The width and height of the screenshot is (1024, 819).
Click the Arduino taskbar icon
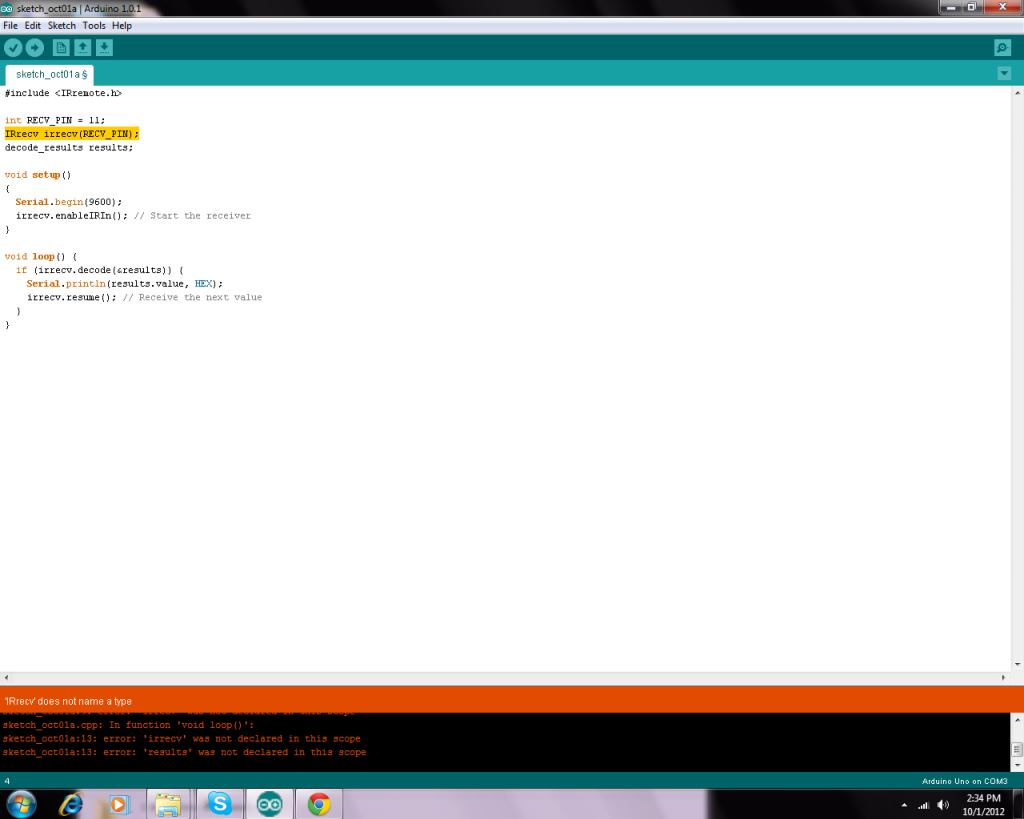pyautogui.click(x=269, y=804)
